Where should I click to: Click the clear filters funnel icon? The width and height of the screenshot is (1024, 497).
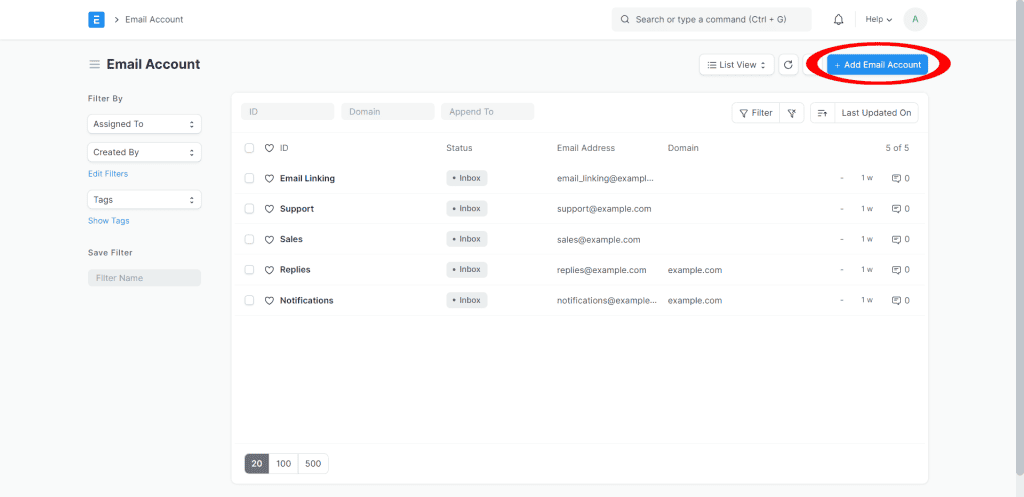pyautogui.click(x=791, y=113)
